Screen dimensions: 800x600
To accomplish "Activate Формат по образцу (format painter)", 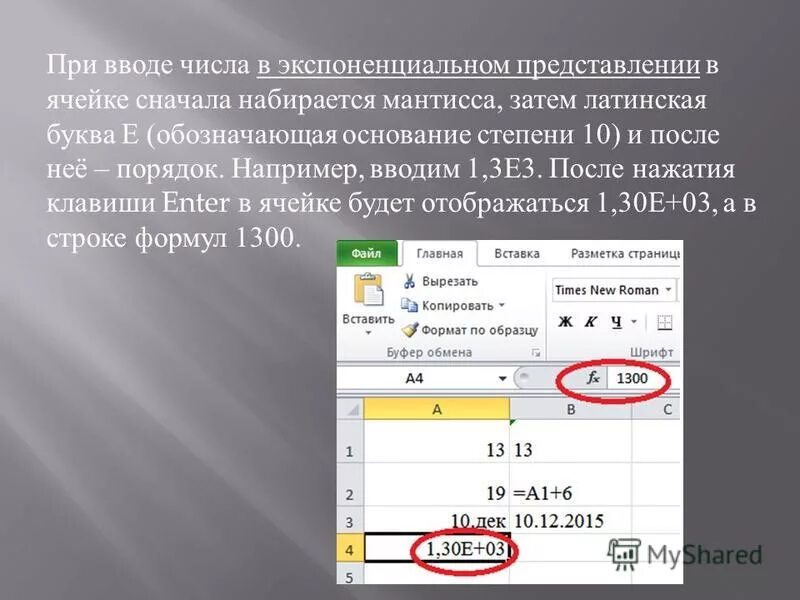I will (x=411, y=329).
